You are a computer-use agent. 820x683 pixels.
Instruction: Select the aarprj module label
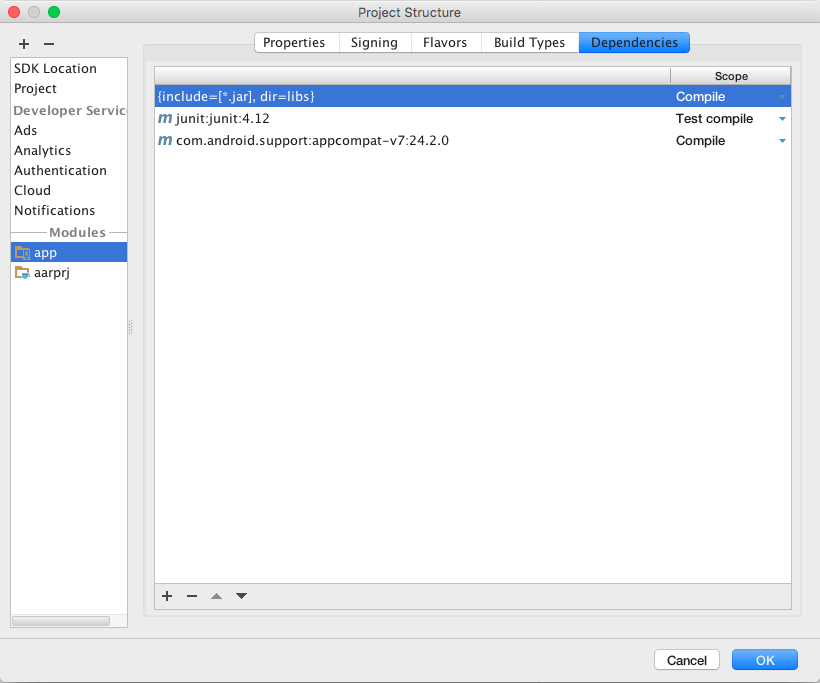(x=52, y=273)
